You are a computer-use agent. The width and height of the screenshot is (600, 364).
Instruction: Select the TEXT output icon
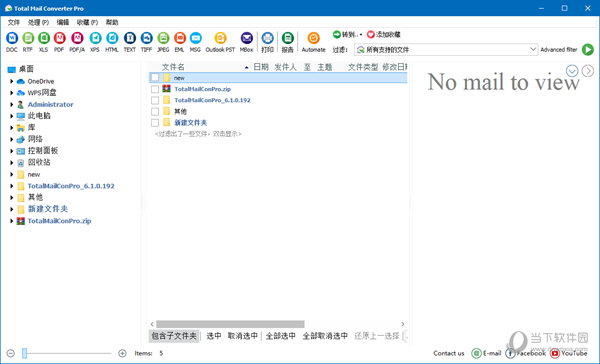tap(130, 38)
